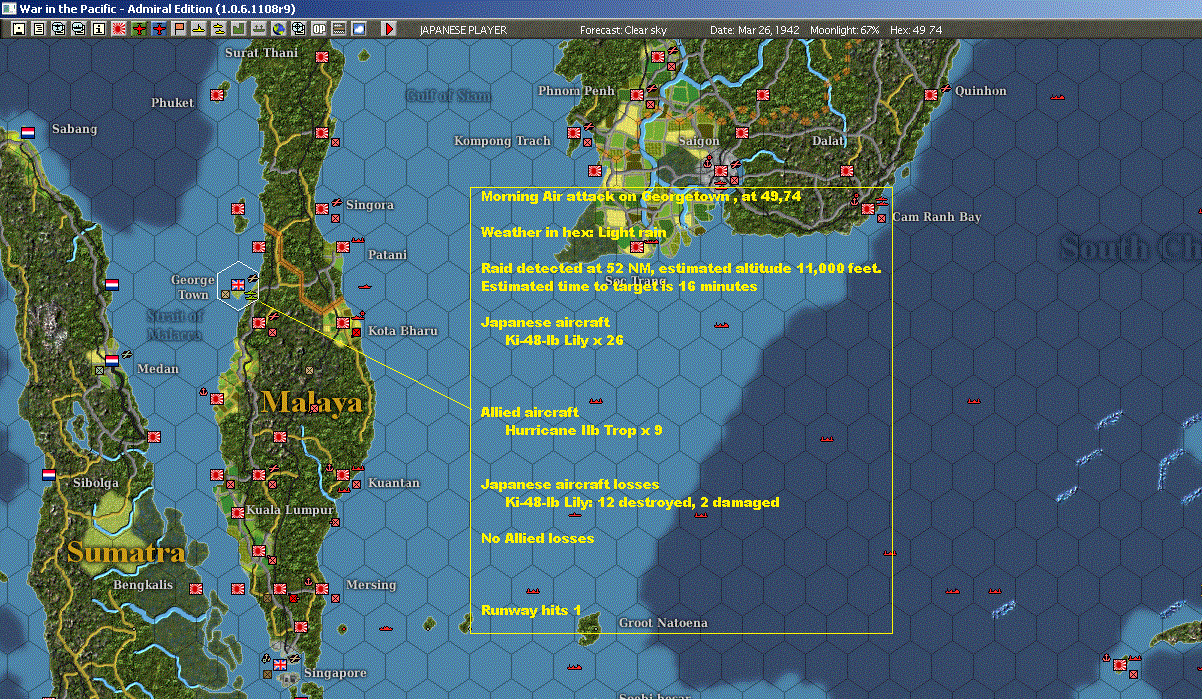Click the Ki-48-Ib Lily x 26 entry
The image size is (1202, 699).
(x=564, y=340)
